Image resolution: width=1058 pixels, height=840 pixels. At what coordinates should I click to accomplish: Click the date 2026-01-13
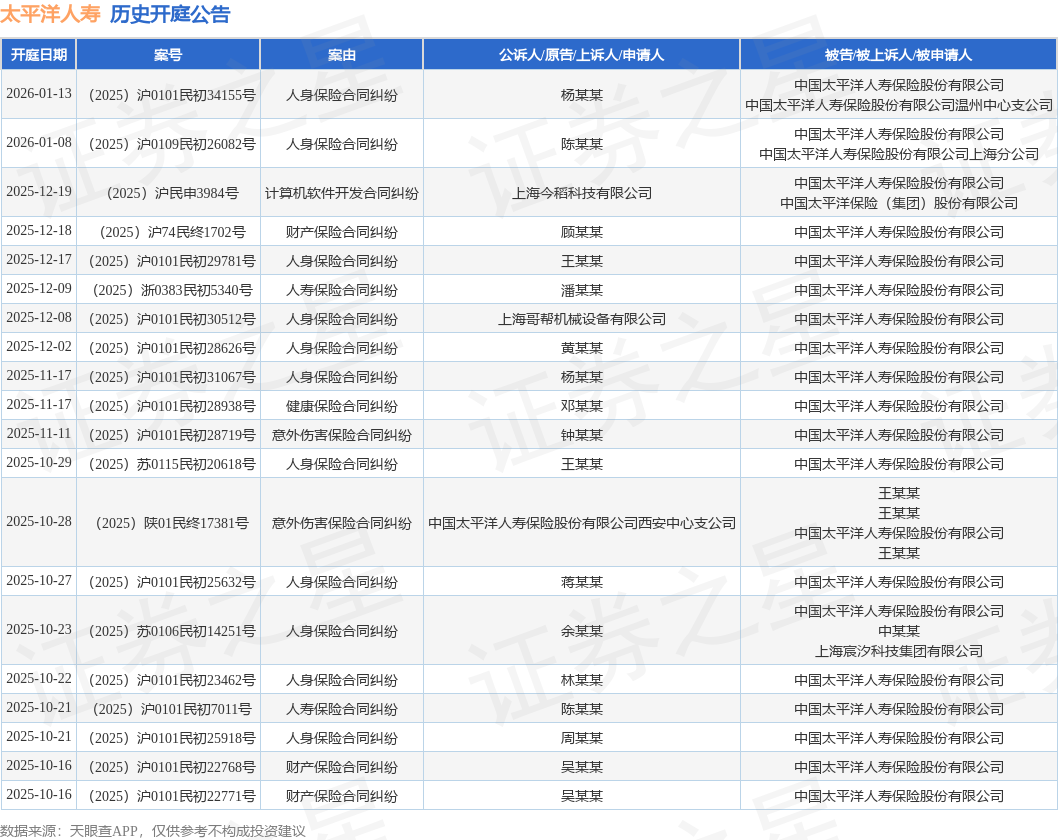(x=38, y=94)
